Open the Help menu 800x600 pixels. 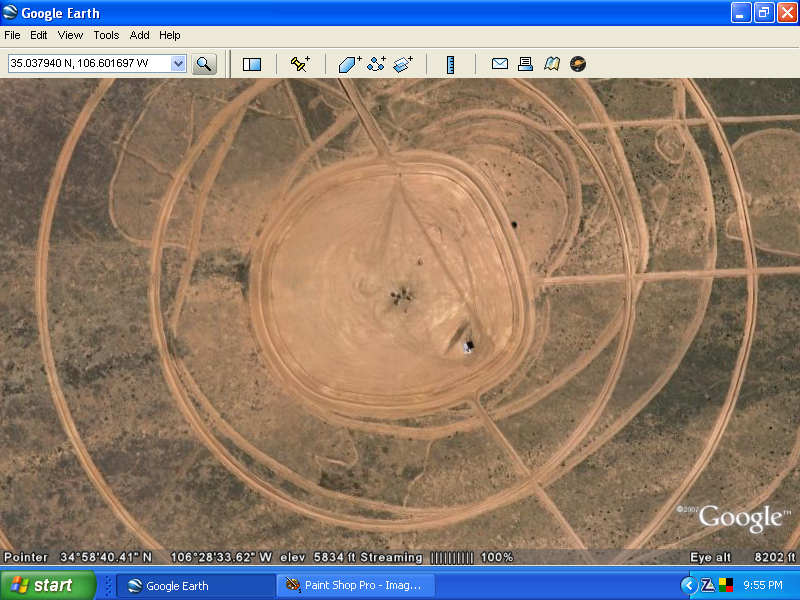pyautogui.click(x=169, y=35)
